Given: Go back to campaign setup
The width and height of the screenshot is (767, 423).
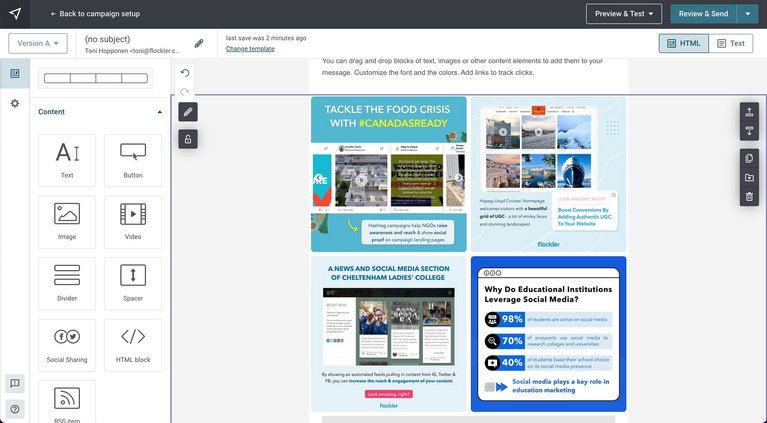Looking at the screenshot, I should (x=95, y=14).
